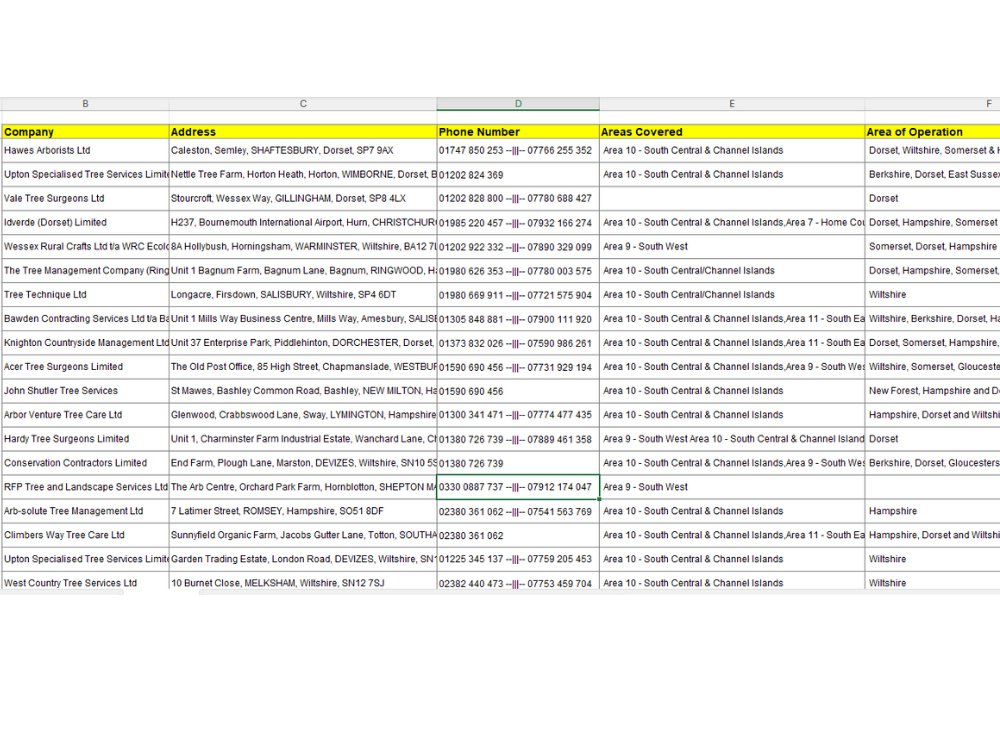The image size is (1000, 750).
Task: Click the 'Phone Number' header cell
Action: pos(518,132)
